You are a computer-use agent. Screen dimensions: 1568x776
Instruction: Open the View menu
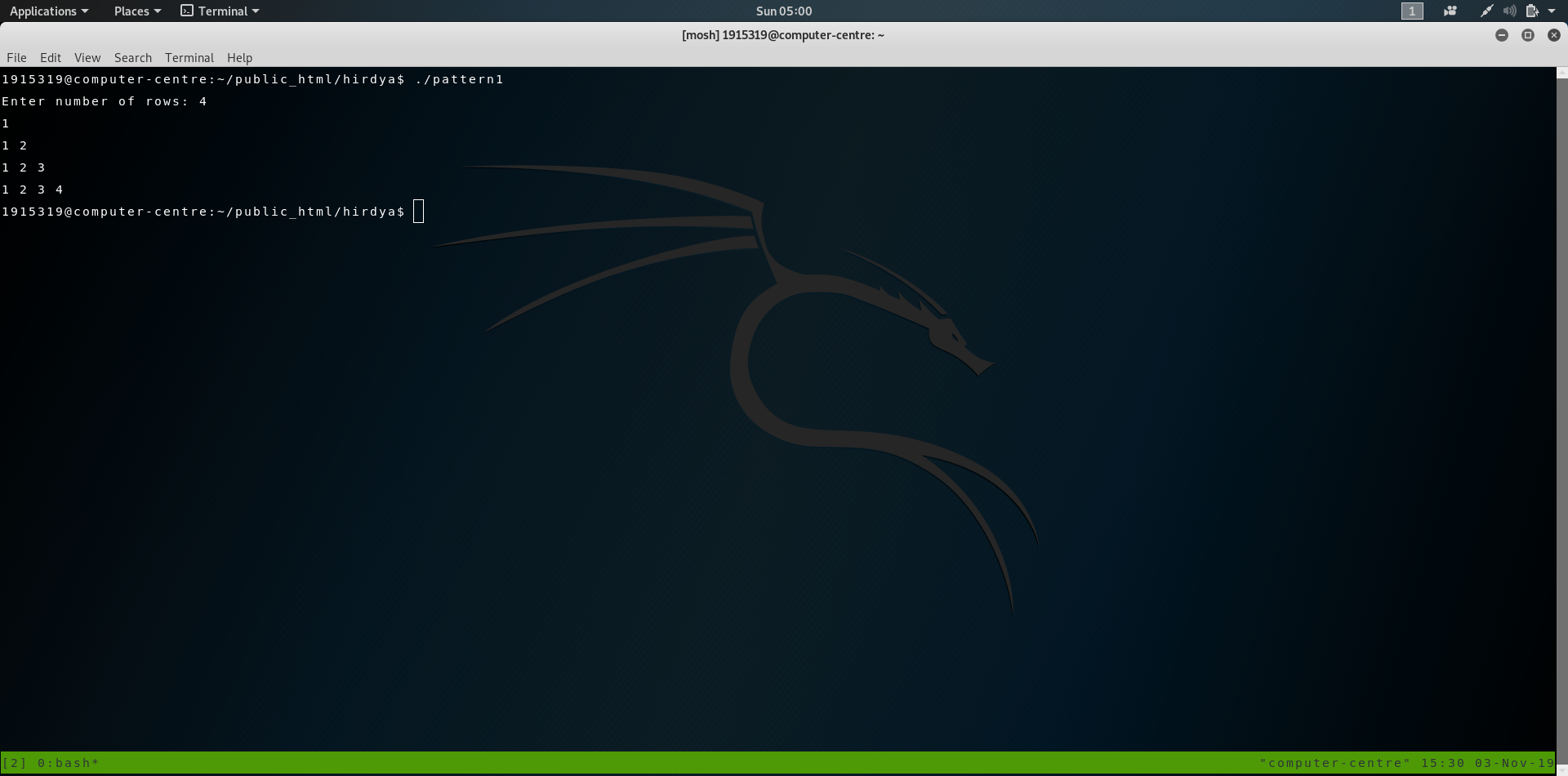(87, 58)
